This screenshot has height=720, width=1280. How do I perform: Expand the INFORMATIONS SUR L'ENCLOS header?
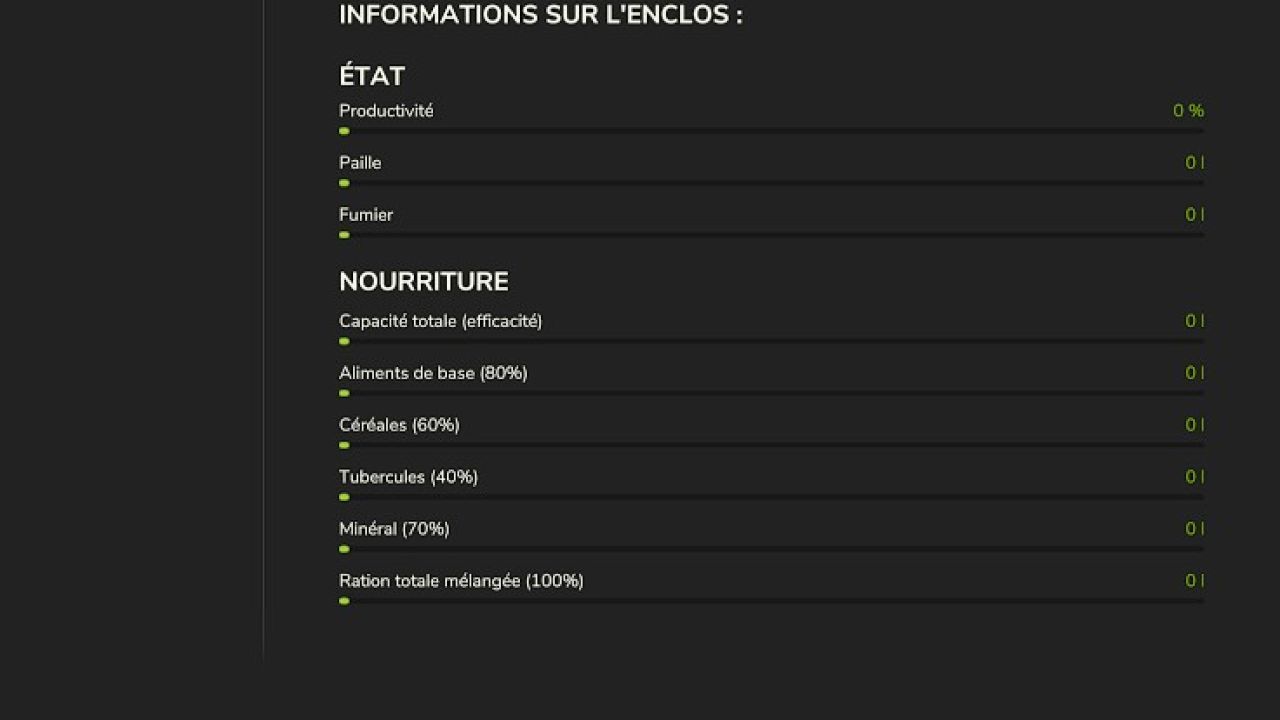[541, 15]
